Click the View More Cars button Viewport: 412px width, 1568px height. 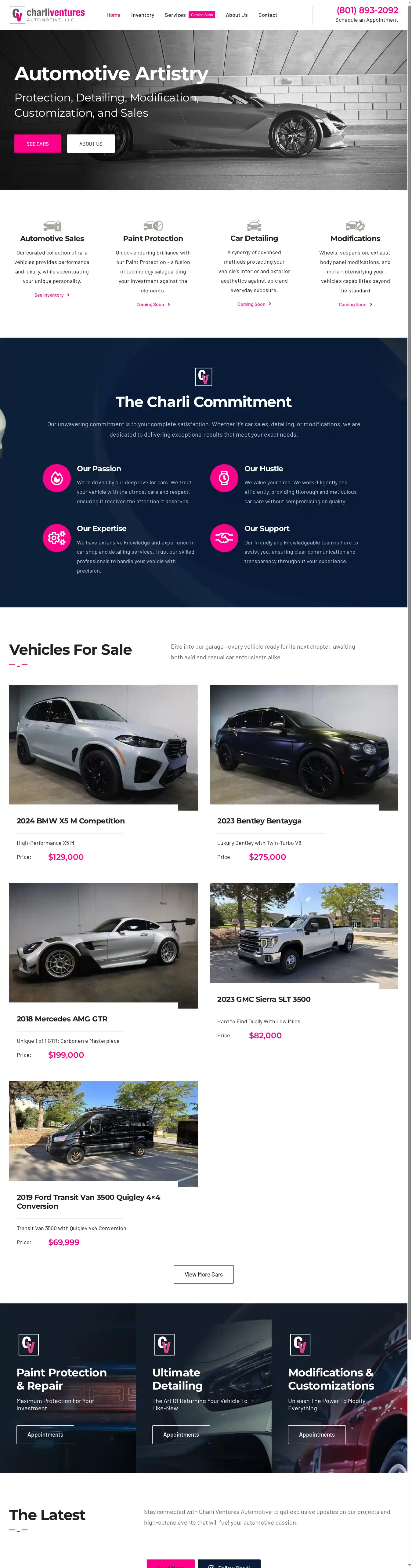click(x=204, y=1274)
